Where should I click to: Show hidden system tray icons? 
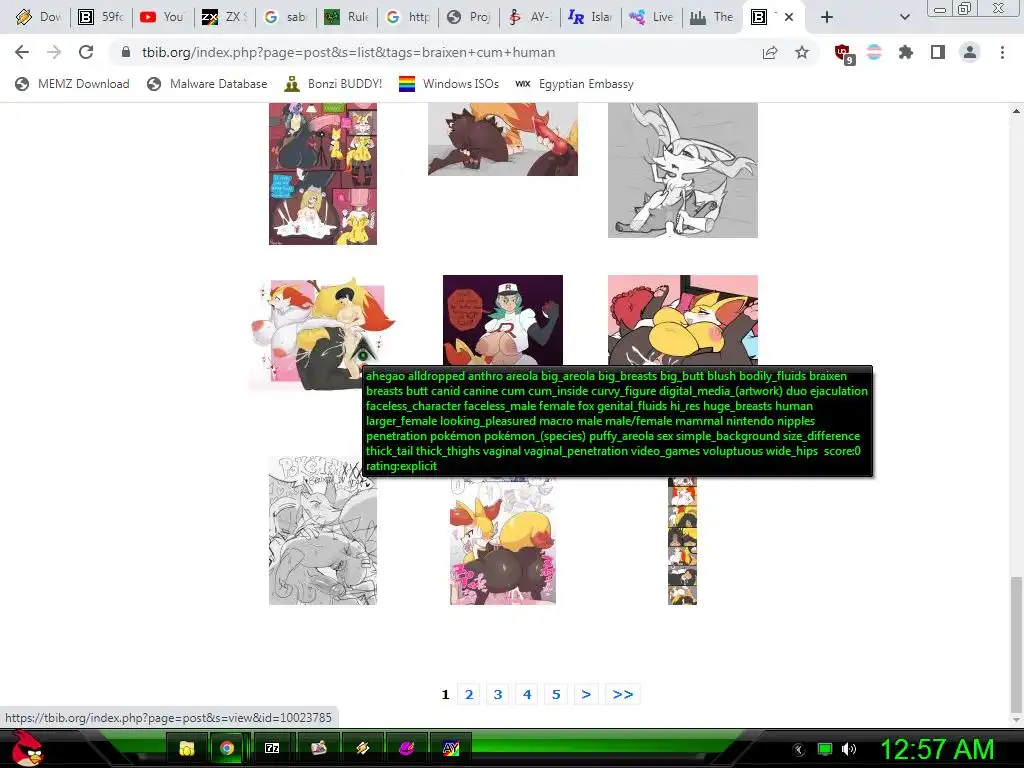[x=799, y=749]
